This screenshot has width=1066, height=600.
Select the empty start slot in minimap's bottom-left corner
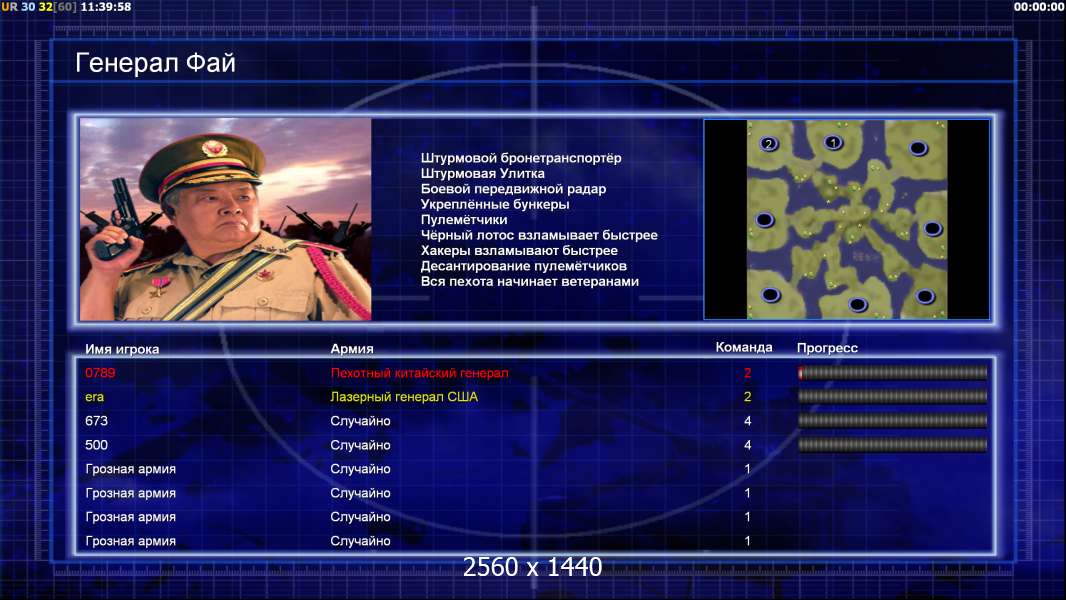pos(770,295)
